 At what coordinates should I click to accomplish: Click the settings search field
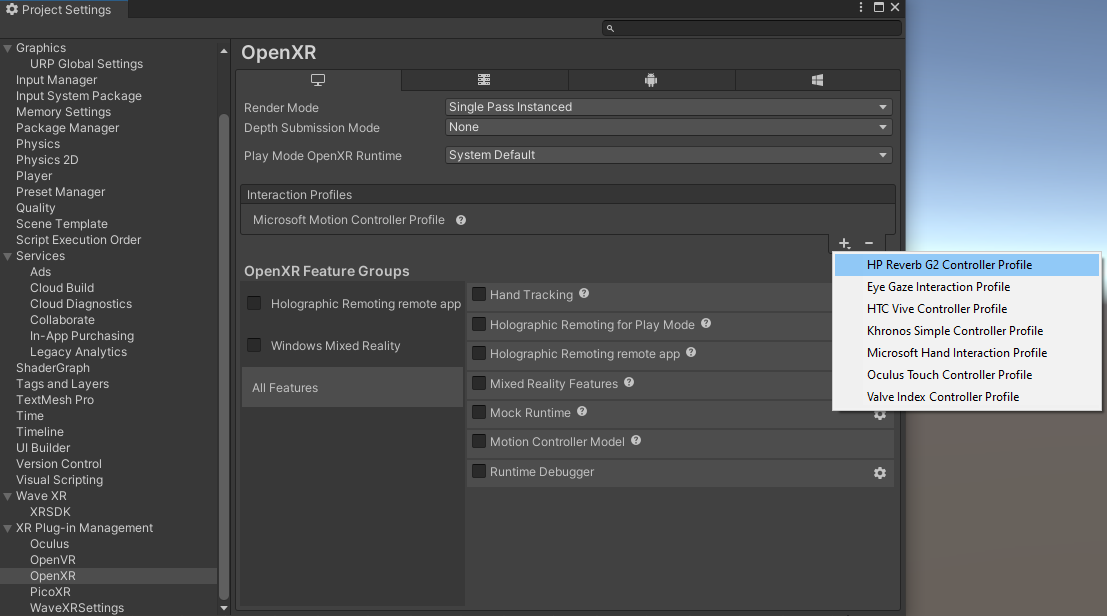[752, 28]
